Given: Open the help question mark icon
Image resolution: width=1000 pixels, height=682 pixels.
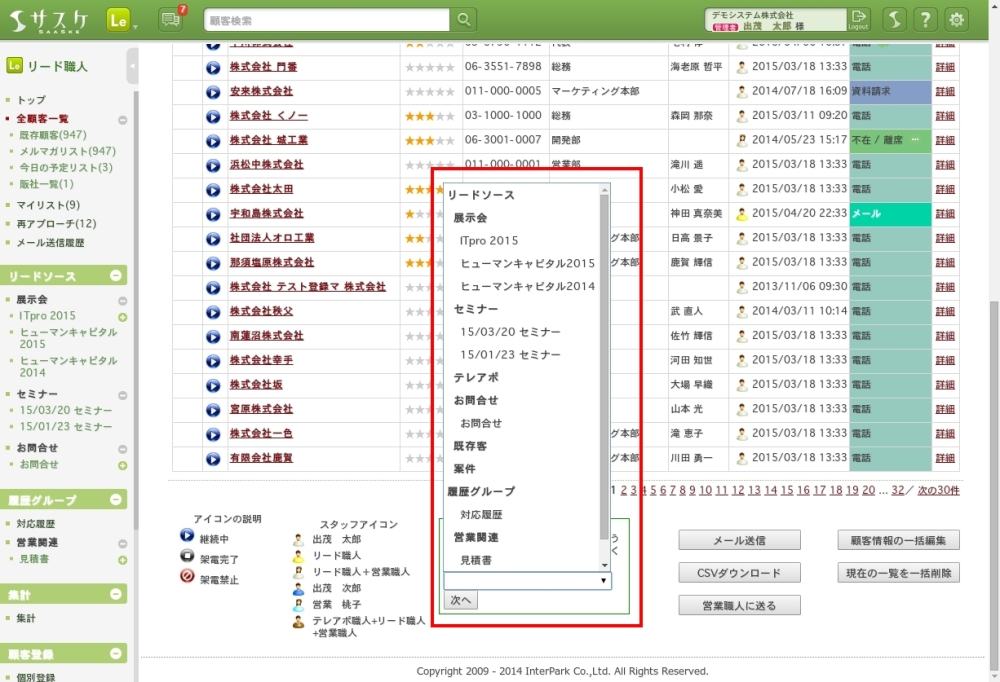Looking at the screenshot, I should tap(925, 20).
